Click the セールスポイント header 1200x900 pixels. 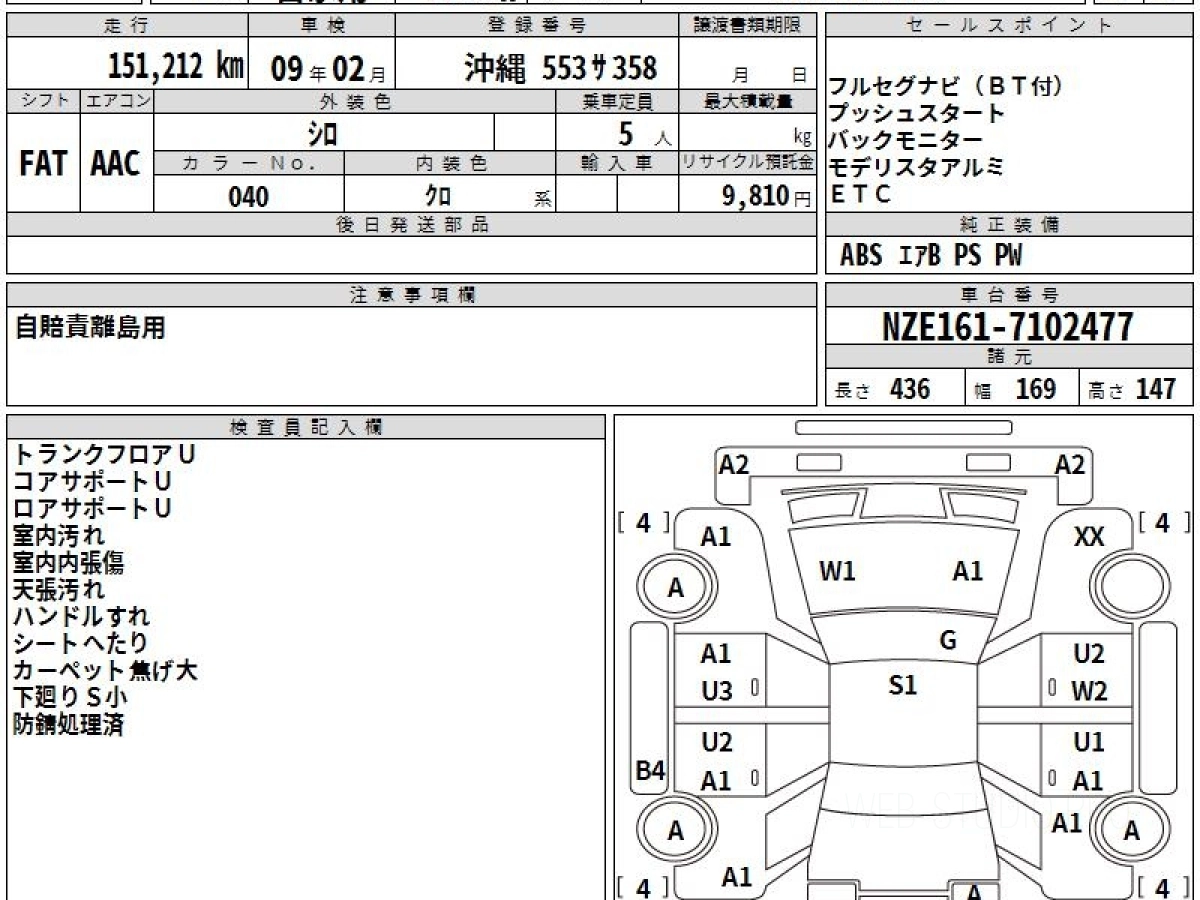[x=1009, y=25]
